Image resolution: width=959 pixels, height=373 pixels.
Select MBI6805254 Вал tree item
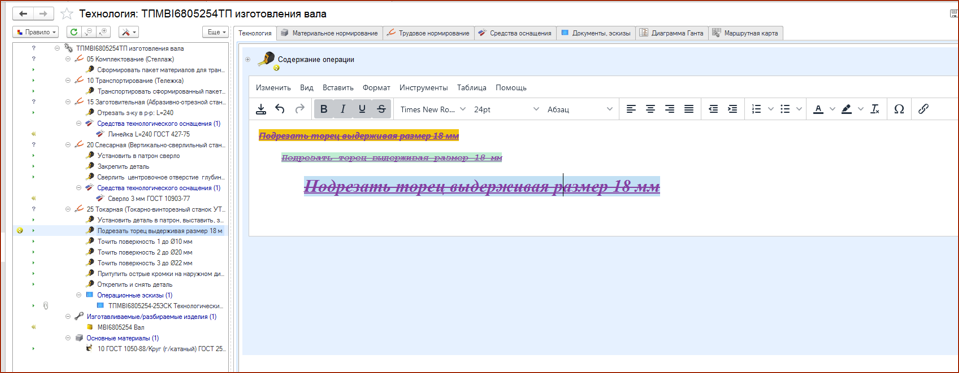point(120,327)
